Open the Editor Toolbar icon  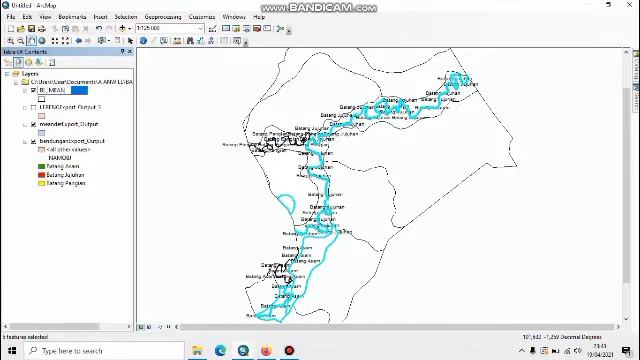click(x=213, y=29)
